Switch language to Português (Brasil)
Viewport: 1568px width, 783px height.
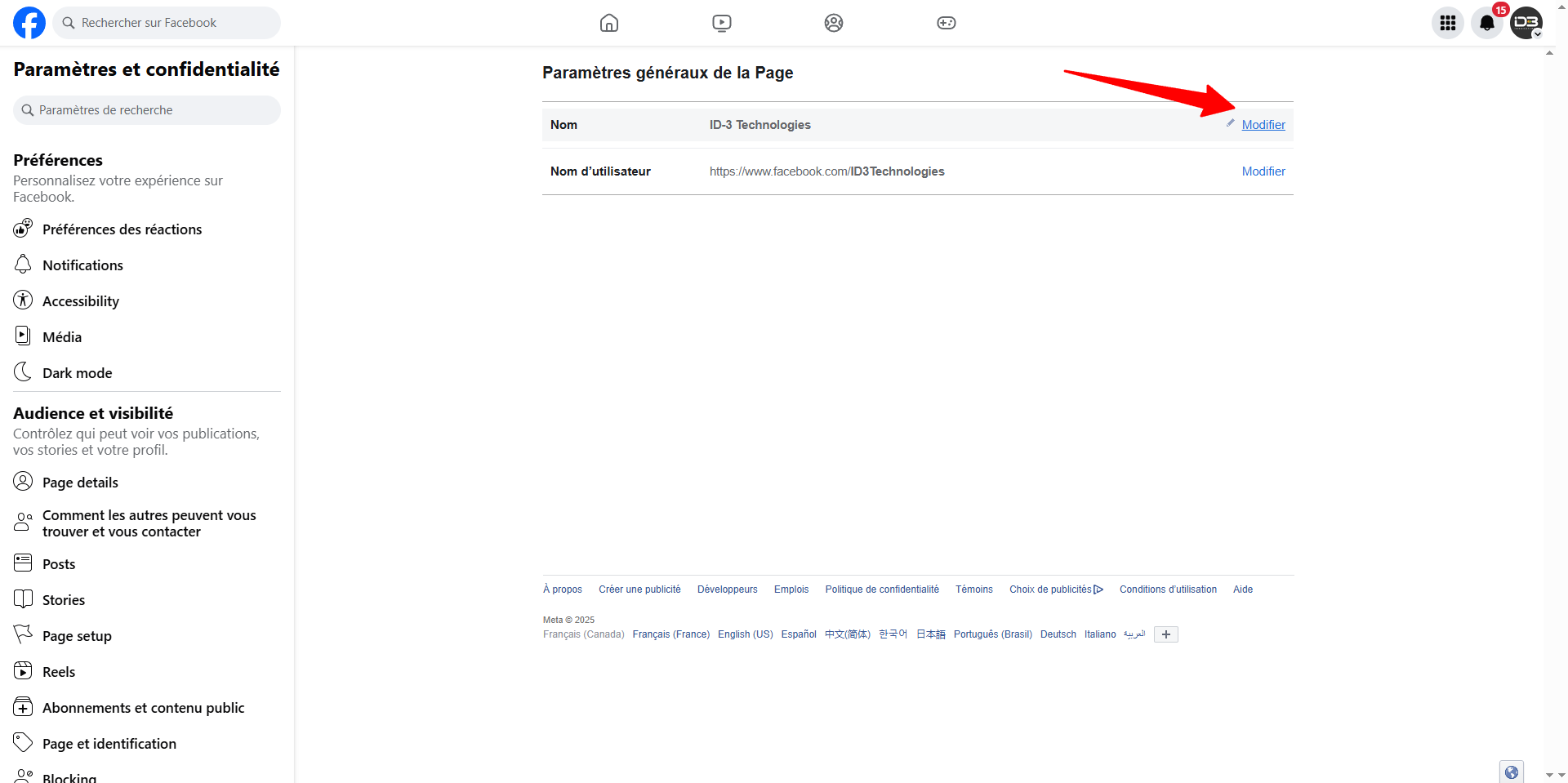click(993, 634)
